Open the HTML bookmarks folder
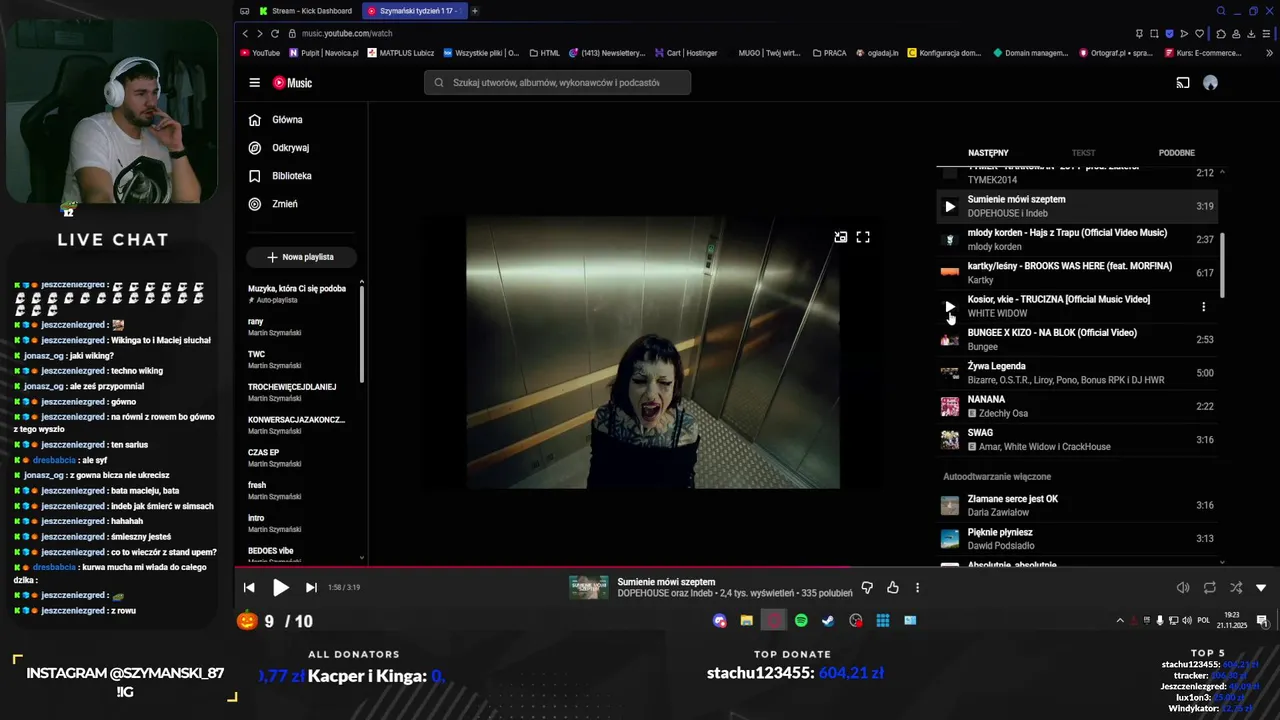The height and width of the screenshot is (720, 1280). click(x=545, y=53)
